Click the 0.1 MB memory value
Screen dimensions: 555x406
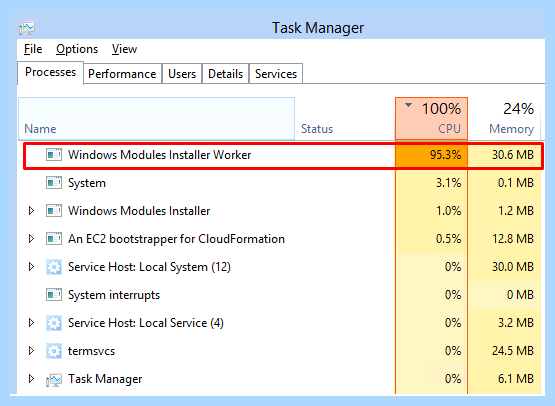click(x=516, y=183)
